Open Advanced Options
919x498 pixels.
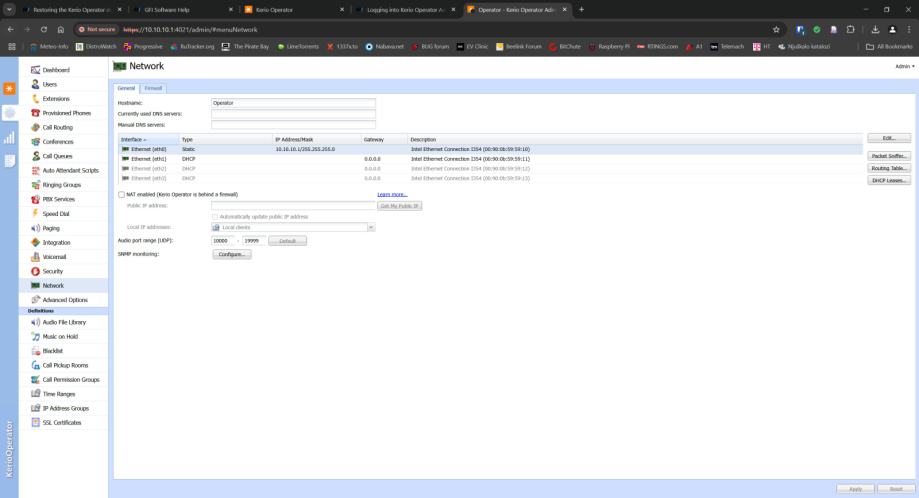[x=65, y=300]
